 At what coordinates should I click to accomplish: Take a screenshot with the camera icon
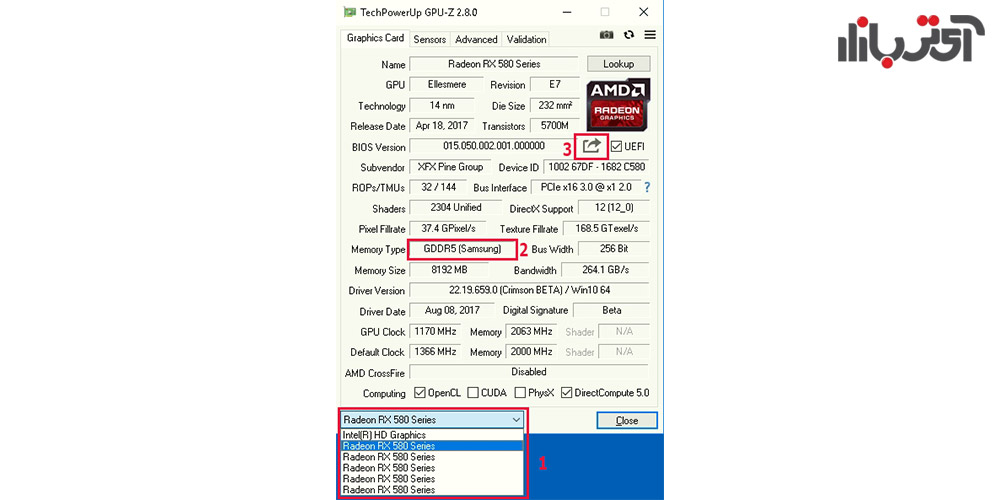click(607, 35)
